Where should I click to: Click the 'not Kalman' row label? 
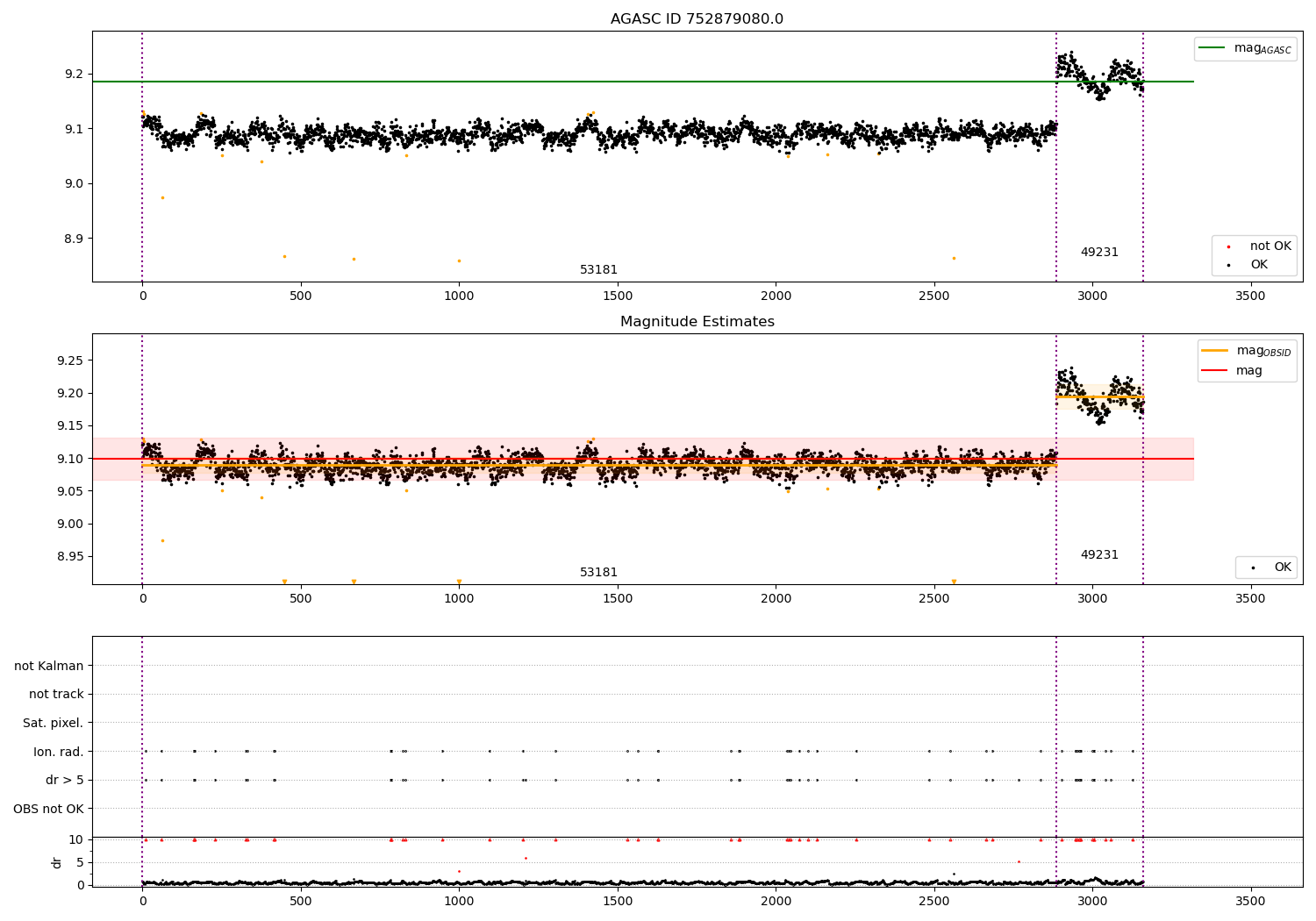coord(49,666)
